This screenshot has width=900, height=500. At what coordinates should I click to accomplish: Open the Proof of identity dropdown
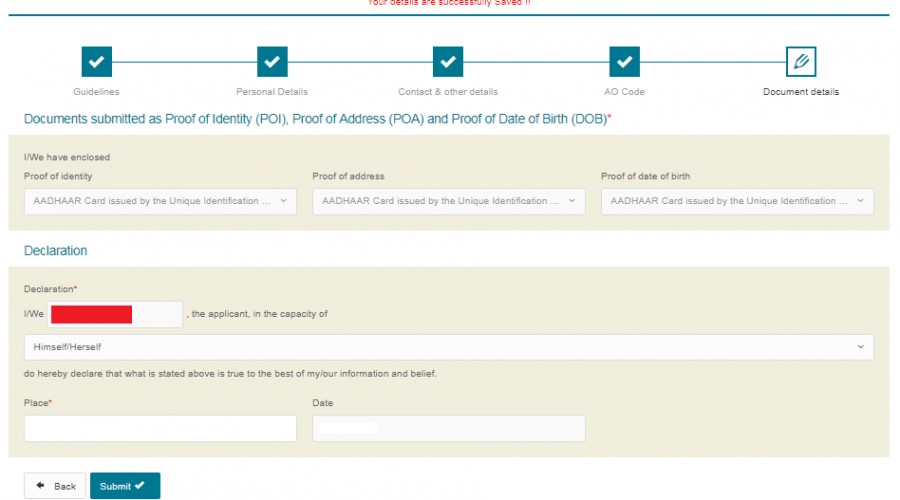click(x=160, y=201)
